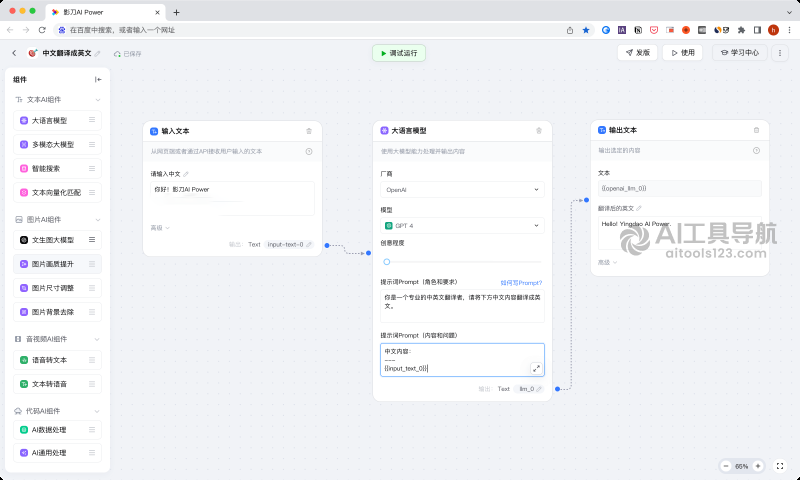Delete the 输入文本 node with trash icon
This screenshot has height=480, width=800.
[x=309, y=131]
